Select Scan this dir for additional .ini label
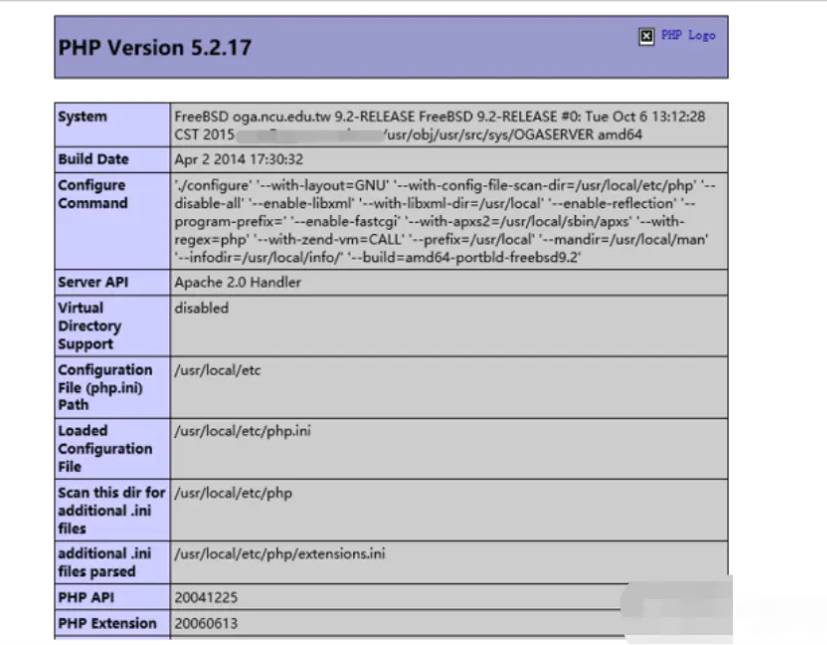The image size is (827, 645). pyautogui.click(x=112, y=511)
